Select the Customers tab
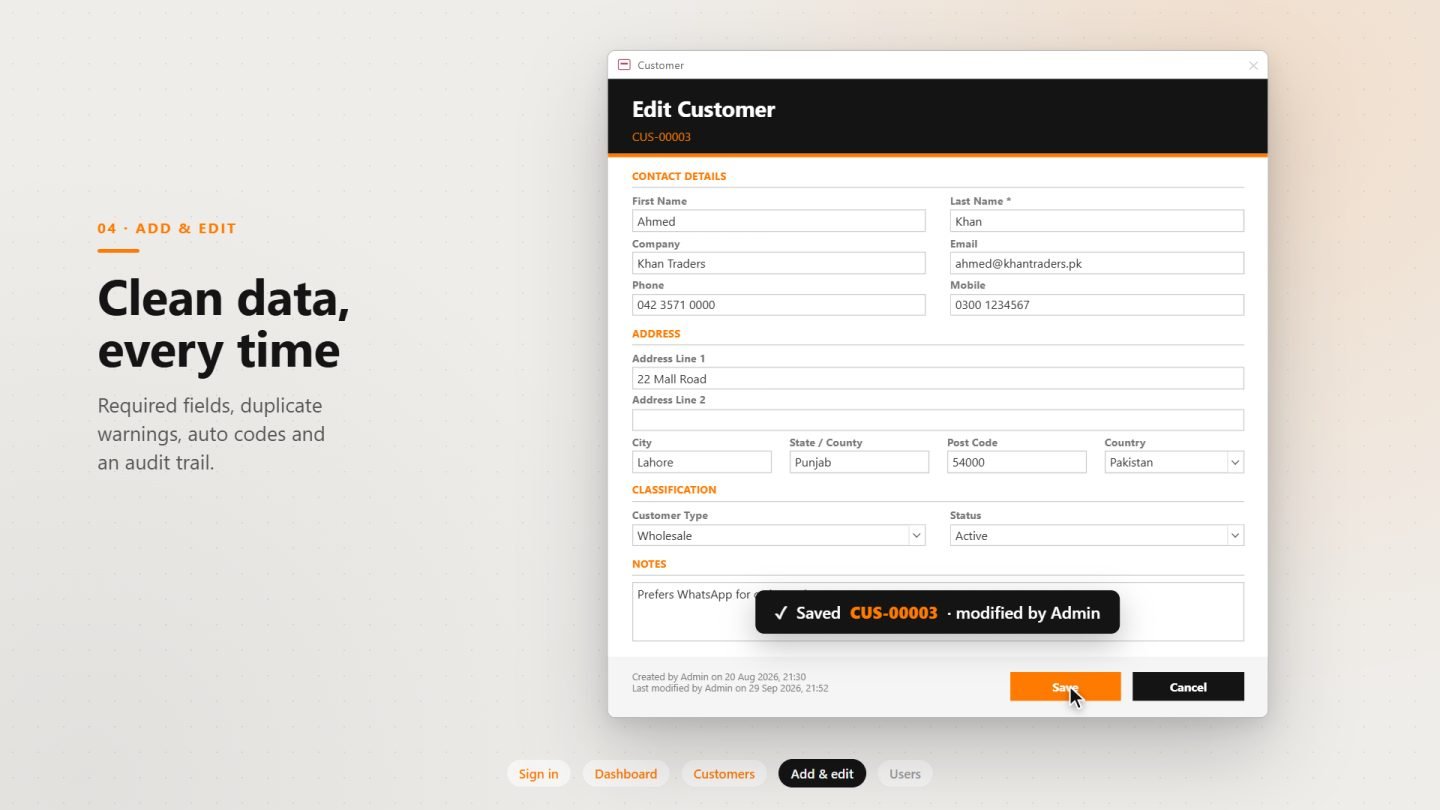The width and height of the screenshot is (1440, 810). click(724, 774)
